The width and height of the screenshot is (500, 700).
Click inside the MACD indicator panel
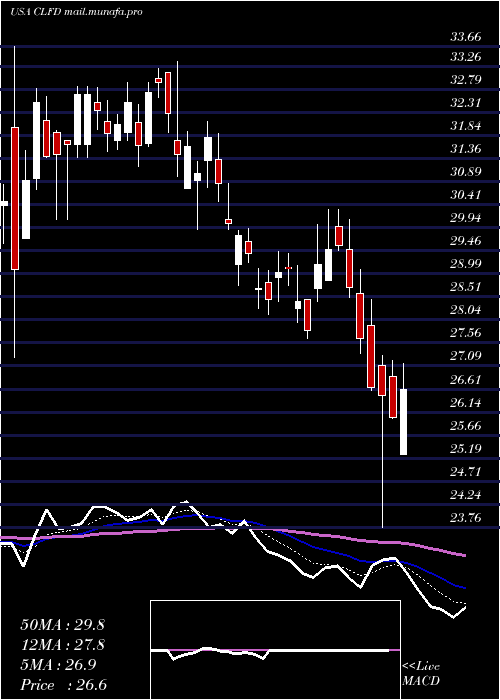coord(275,650)
